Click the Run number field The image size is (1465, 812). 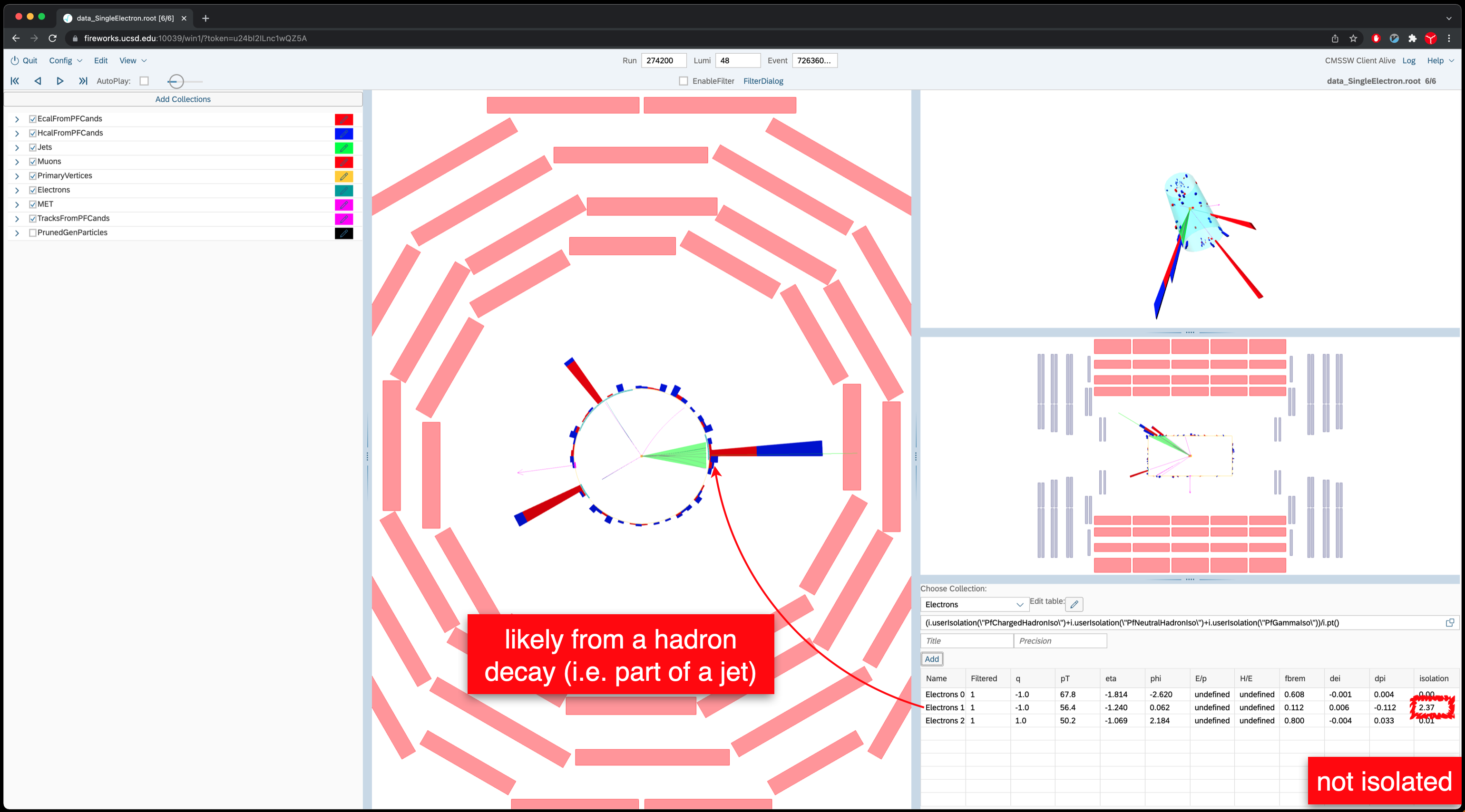pos(663,60)
